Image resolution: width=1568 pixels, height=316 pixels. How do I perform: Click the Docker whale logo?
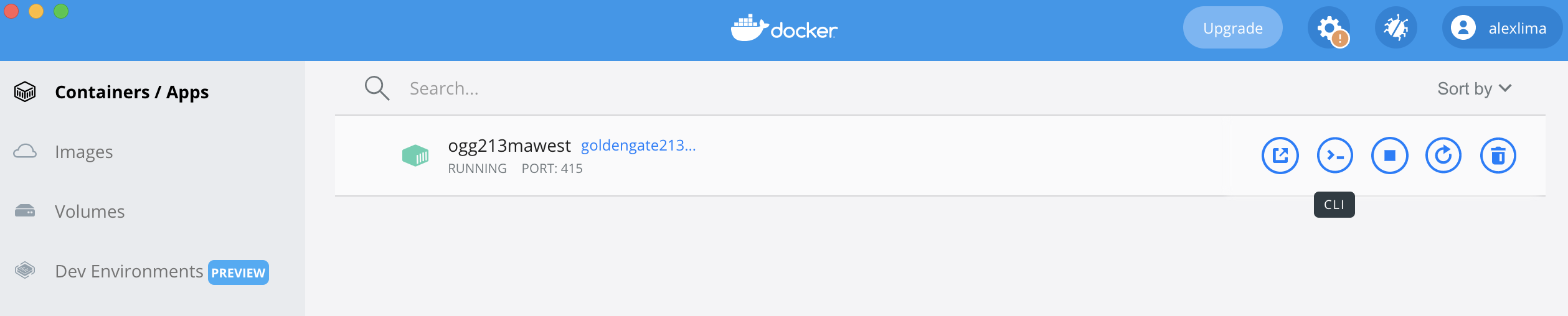pyautogui.click(x=784, y=29)
